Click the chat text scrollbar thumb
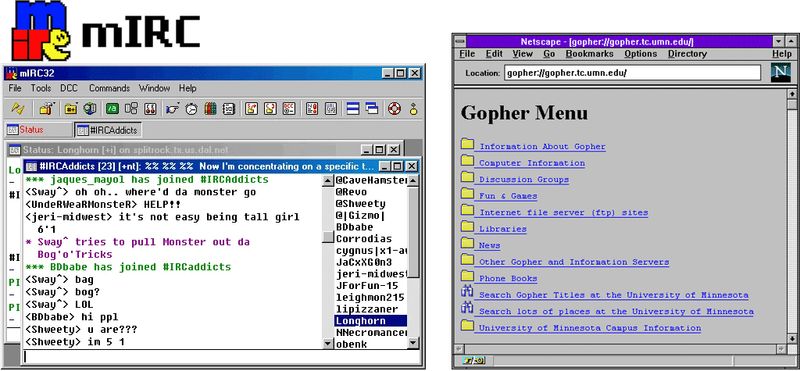800x371 pixels. coord(329,238)
